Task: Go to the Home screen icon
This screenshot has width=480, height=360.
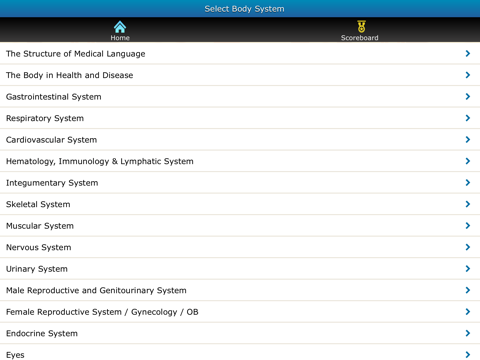Action: click(120, 27)
